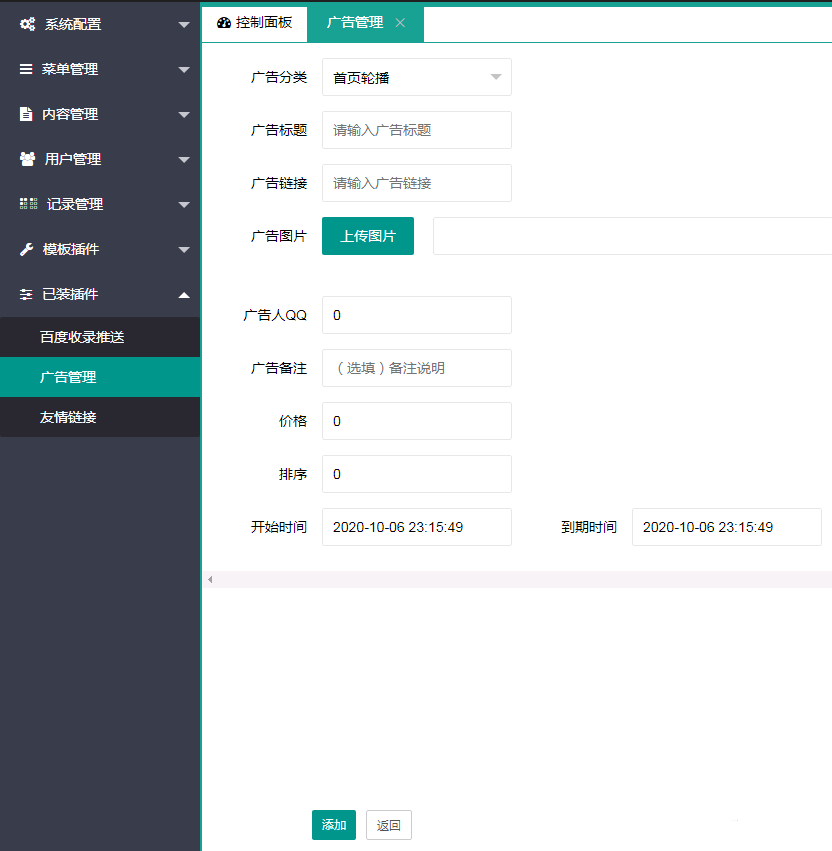This screenshot has height=851, width=832.
Task: Click the wrench icon beside 模板插件
Action: pos(27,249)
